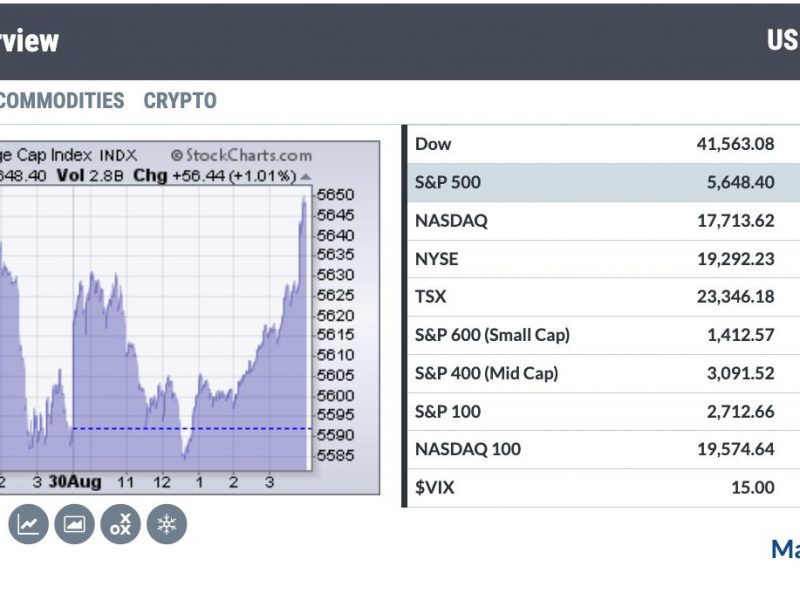This screenshot has width=800, height=600.
Task: Select the Dow row
Action: [x=604, y=144]
